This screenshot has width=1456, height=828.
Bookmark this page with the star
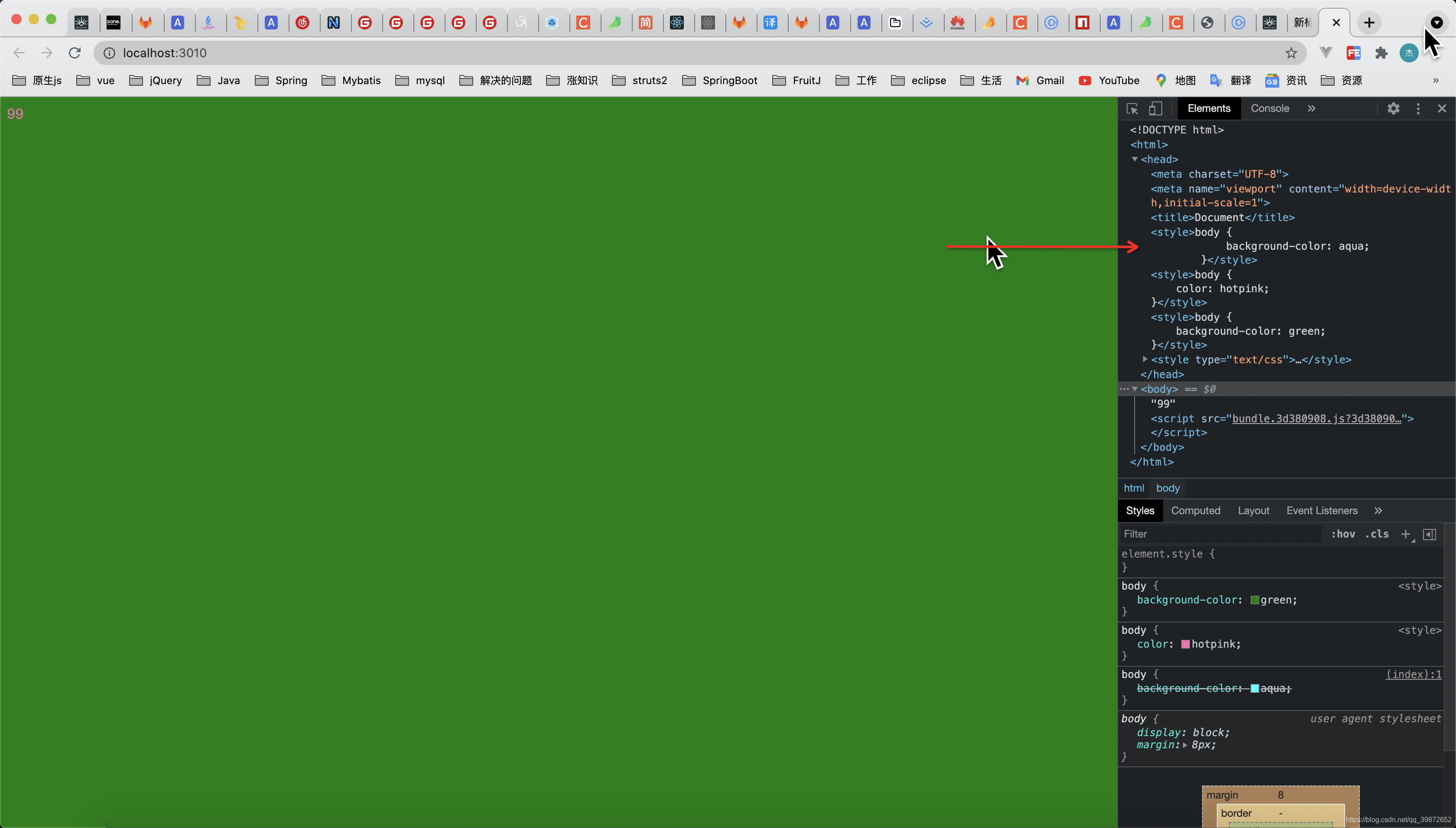(x=1291, y=53)
